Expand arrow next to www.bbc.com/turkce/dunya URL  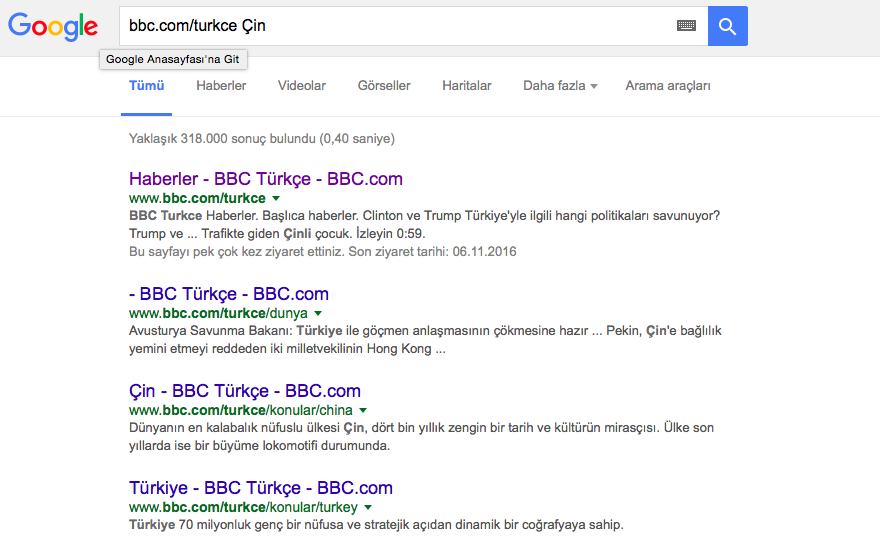(318, 313)
